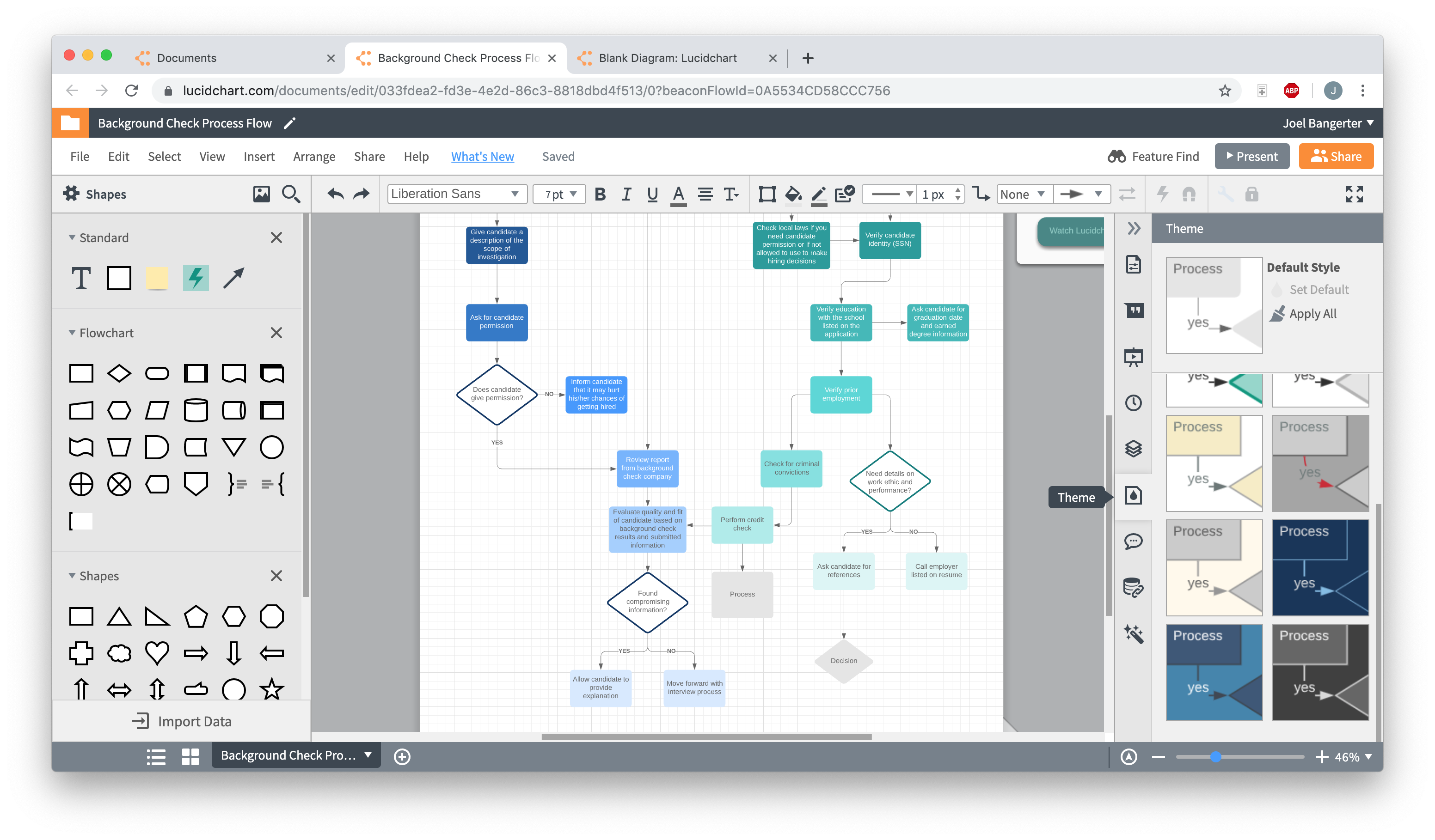Select the Layers icon in right sidebar

click(1134, 449)
